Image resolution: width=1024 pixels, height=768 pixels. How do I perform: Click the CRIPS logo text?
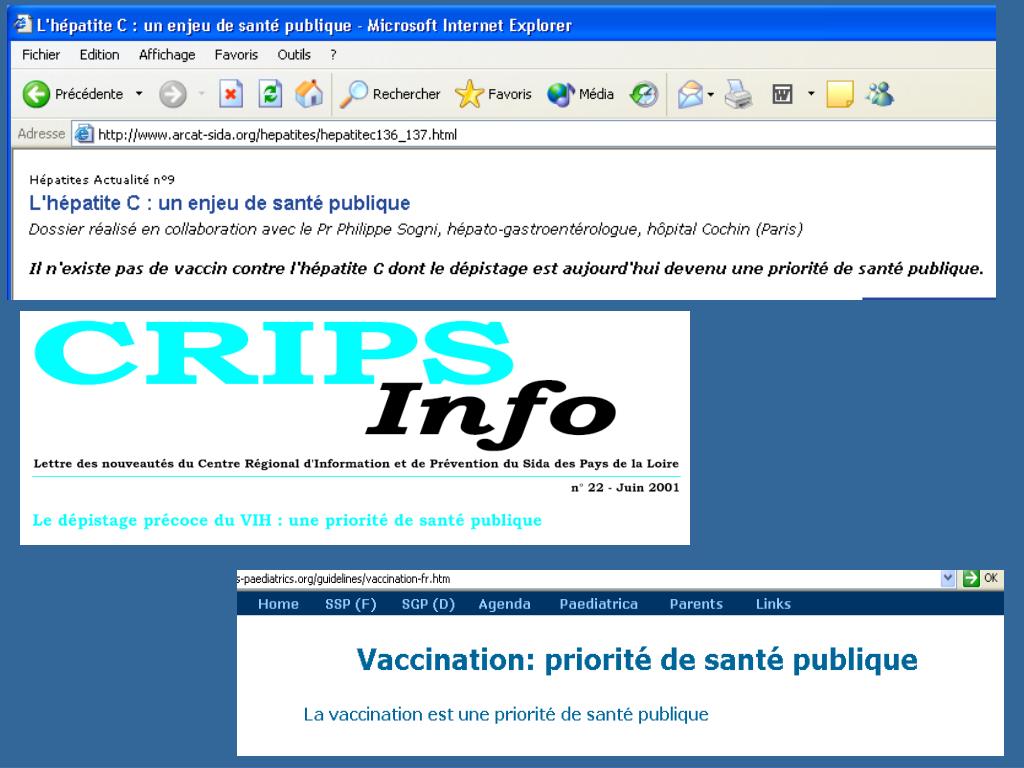coord(273,353)
